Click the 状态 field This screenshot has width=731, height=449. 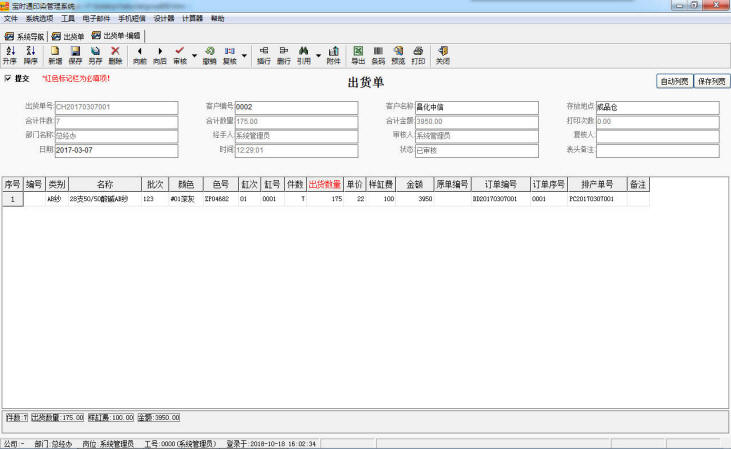point(477,151)
